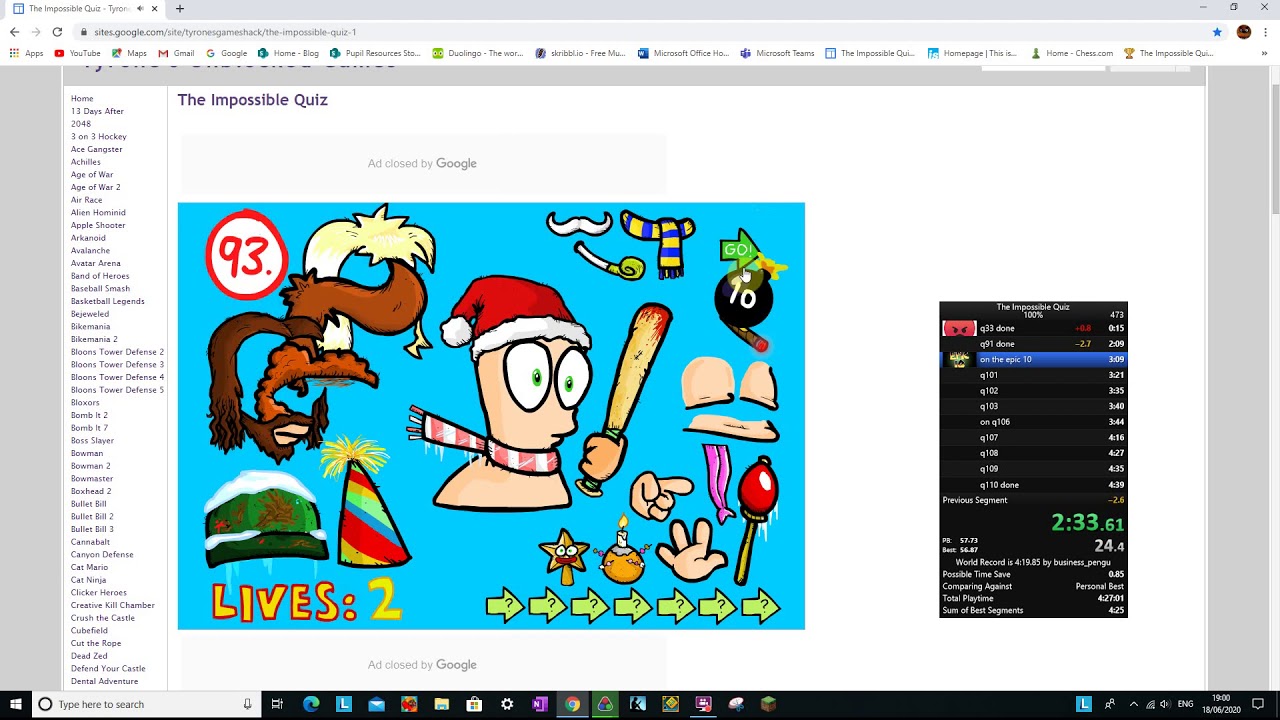This screenshot has width=1280, height=720.
Task: Open the Age of War 2 link
Action: coord(95,187)
